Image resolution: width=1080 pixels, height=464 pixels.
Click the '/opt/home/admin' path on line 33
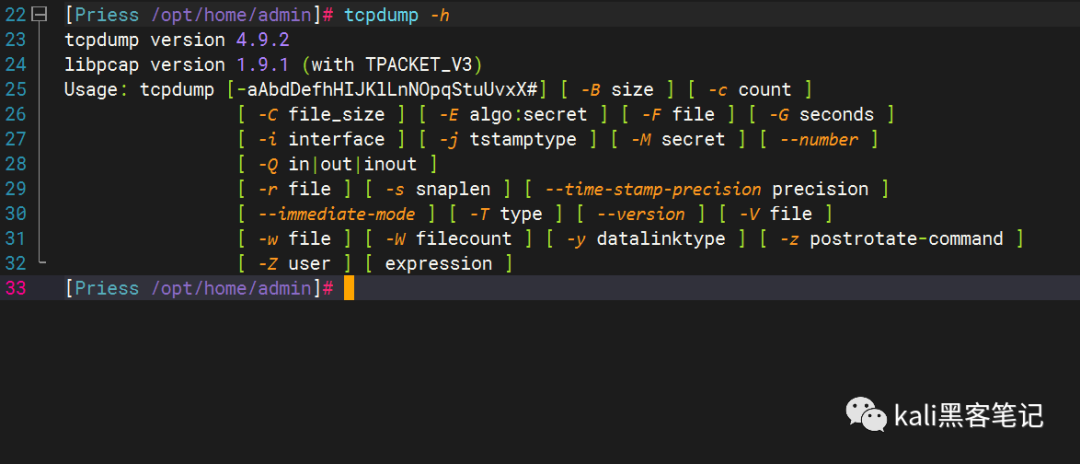pyautogui.click(x=232, y=288)
